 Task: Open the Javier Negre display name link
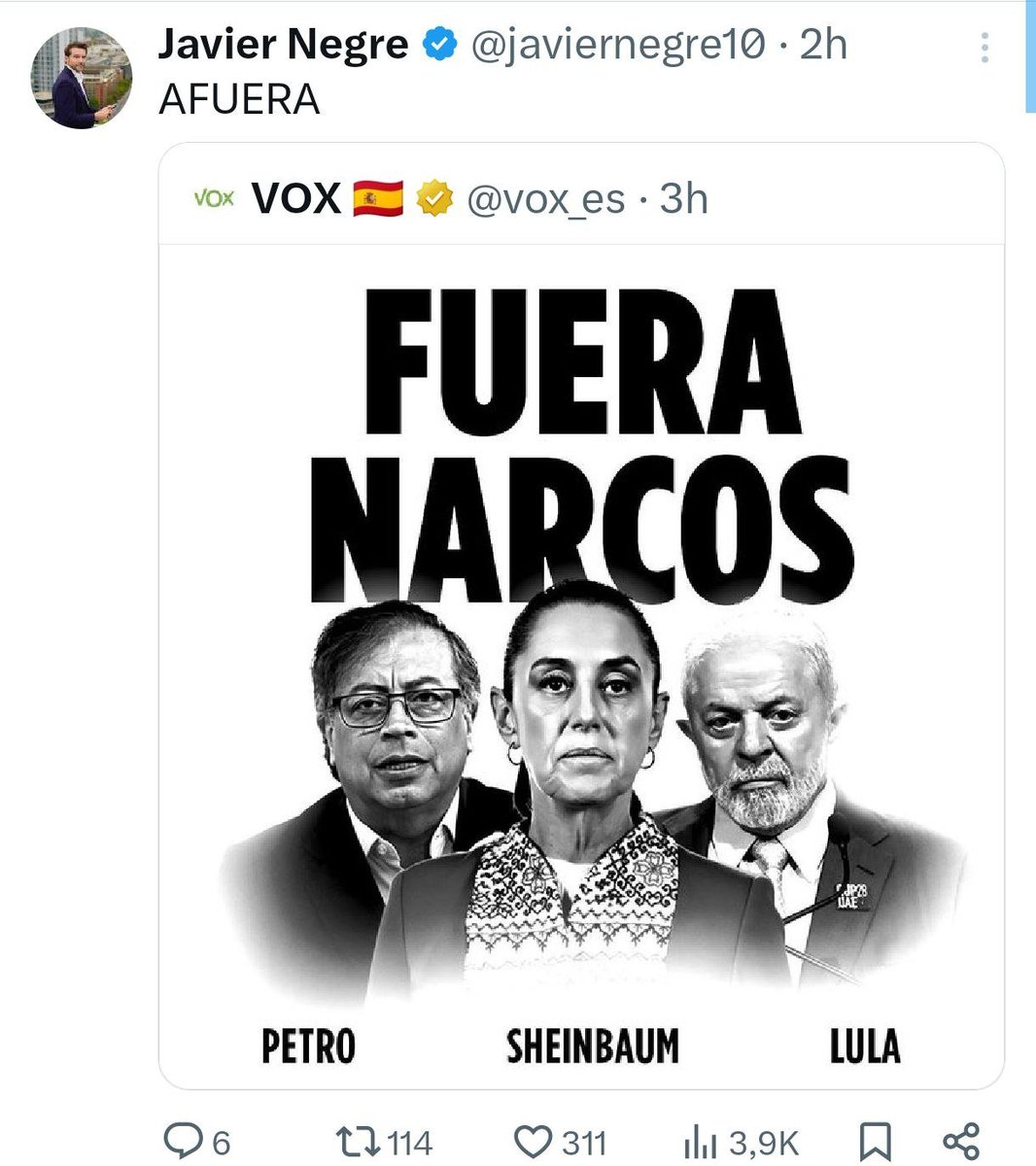(x=283, y=44)
